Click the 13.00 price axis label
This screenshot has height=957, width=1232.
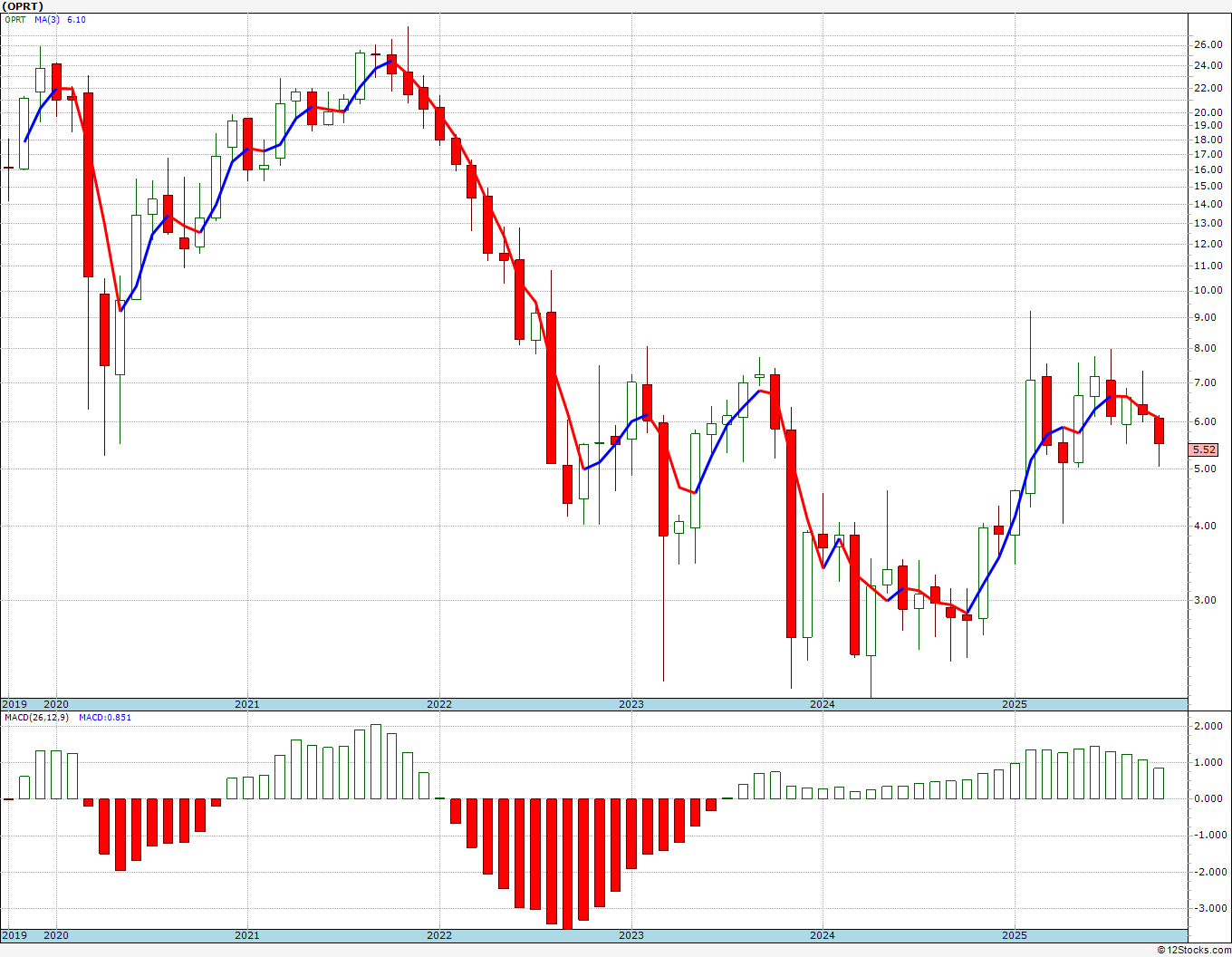point(1207,224)
